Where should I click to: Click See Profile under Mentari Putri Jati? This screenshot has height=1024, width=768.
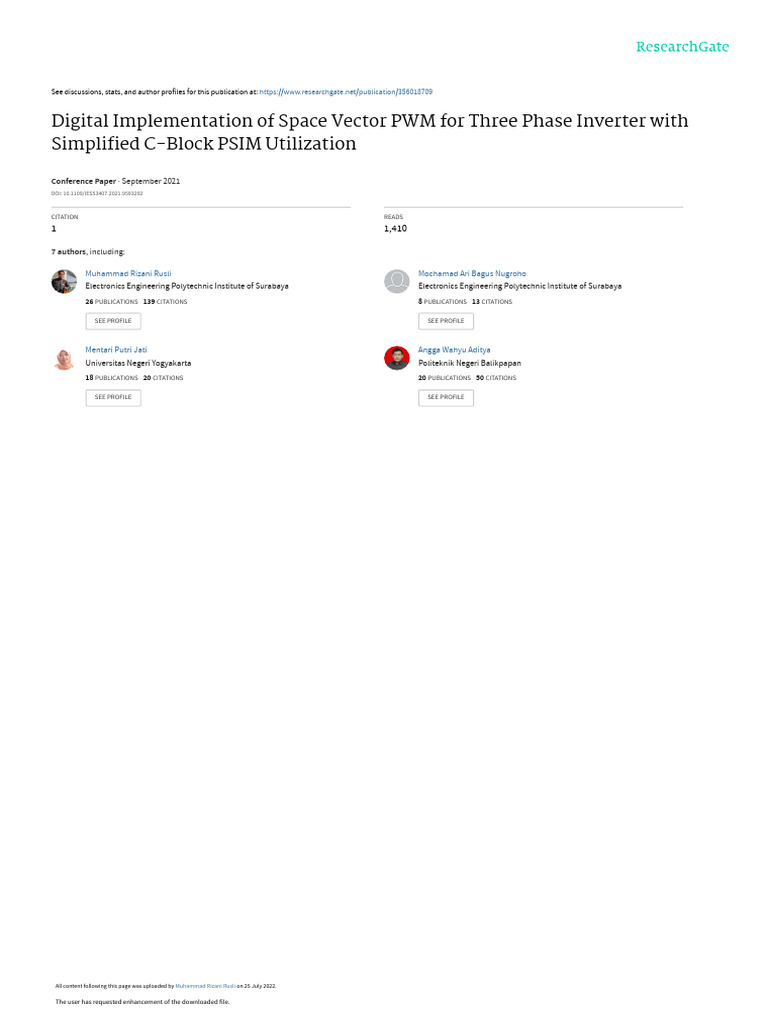tap(113, 397)
